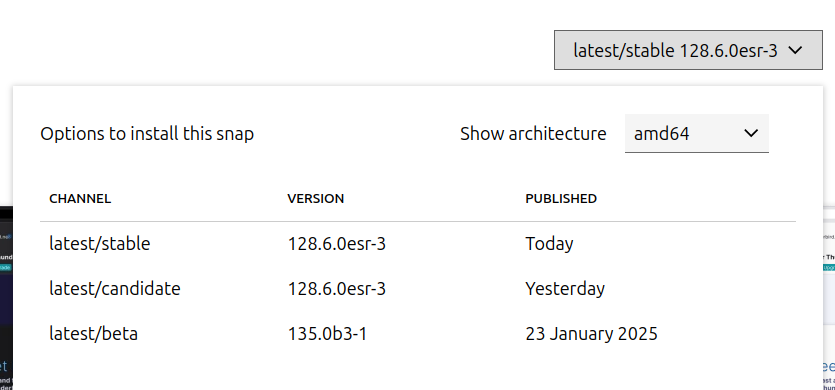Click the CHANNEL column header
Image resolution: width=835 pixels, height=390 pixels.
[x=80, y=199]
